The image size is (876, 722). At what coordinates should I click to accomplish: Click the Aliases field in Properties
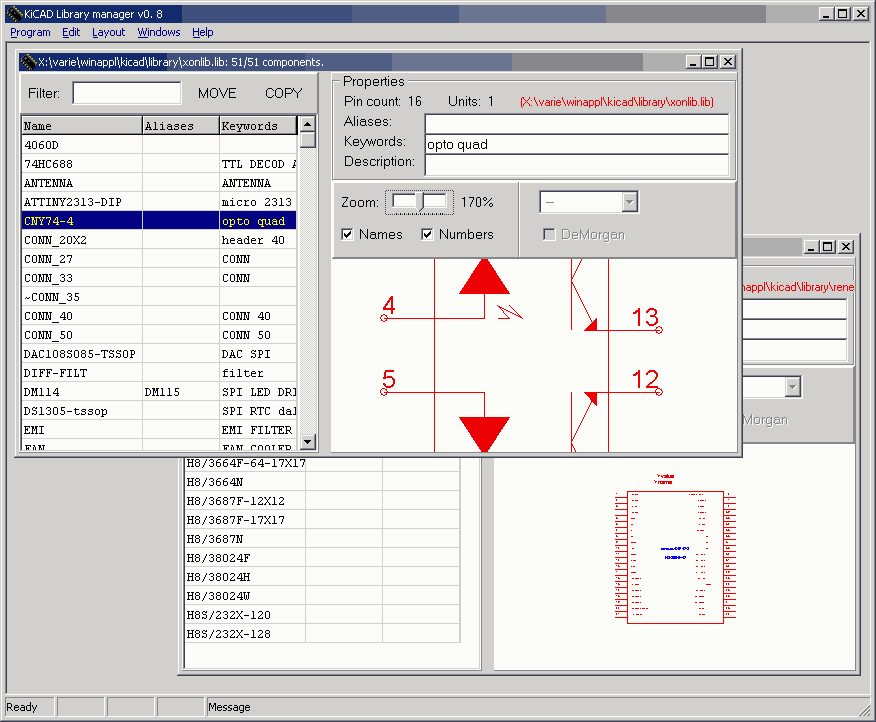click(x=577, y=124)
